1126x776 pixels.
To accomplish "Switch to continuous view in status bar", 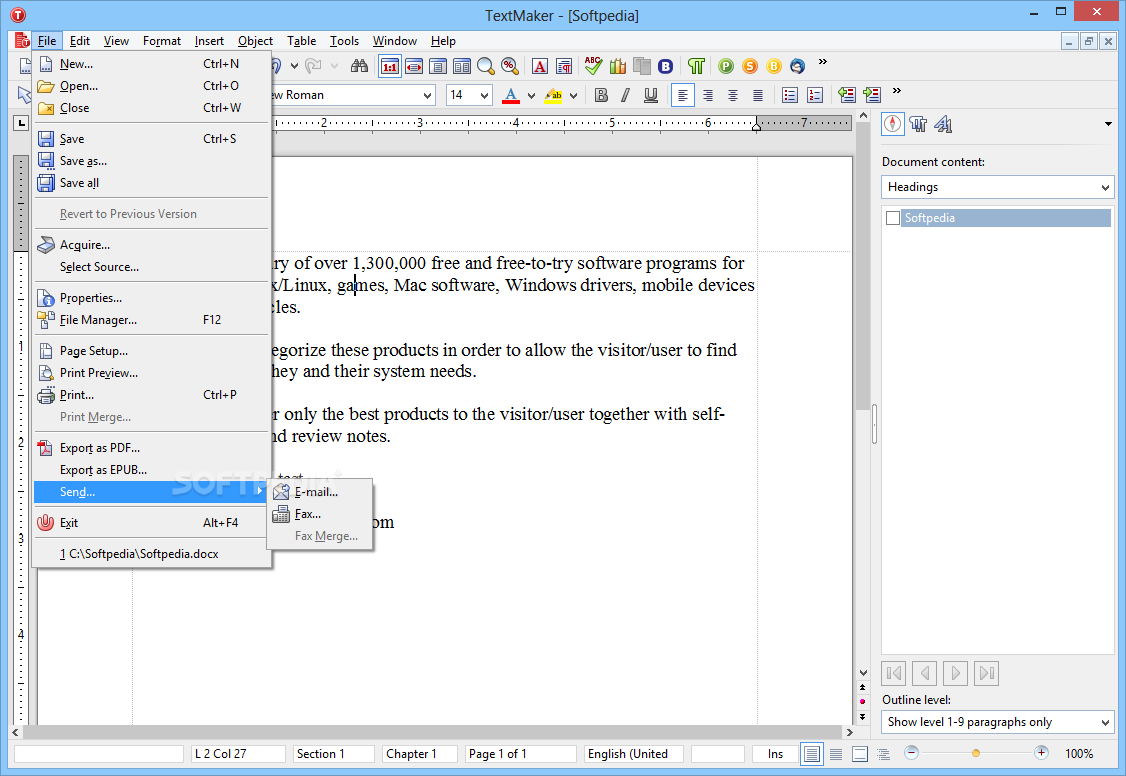I will 836,754.
